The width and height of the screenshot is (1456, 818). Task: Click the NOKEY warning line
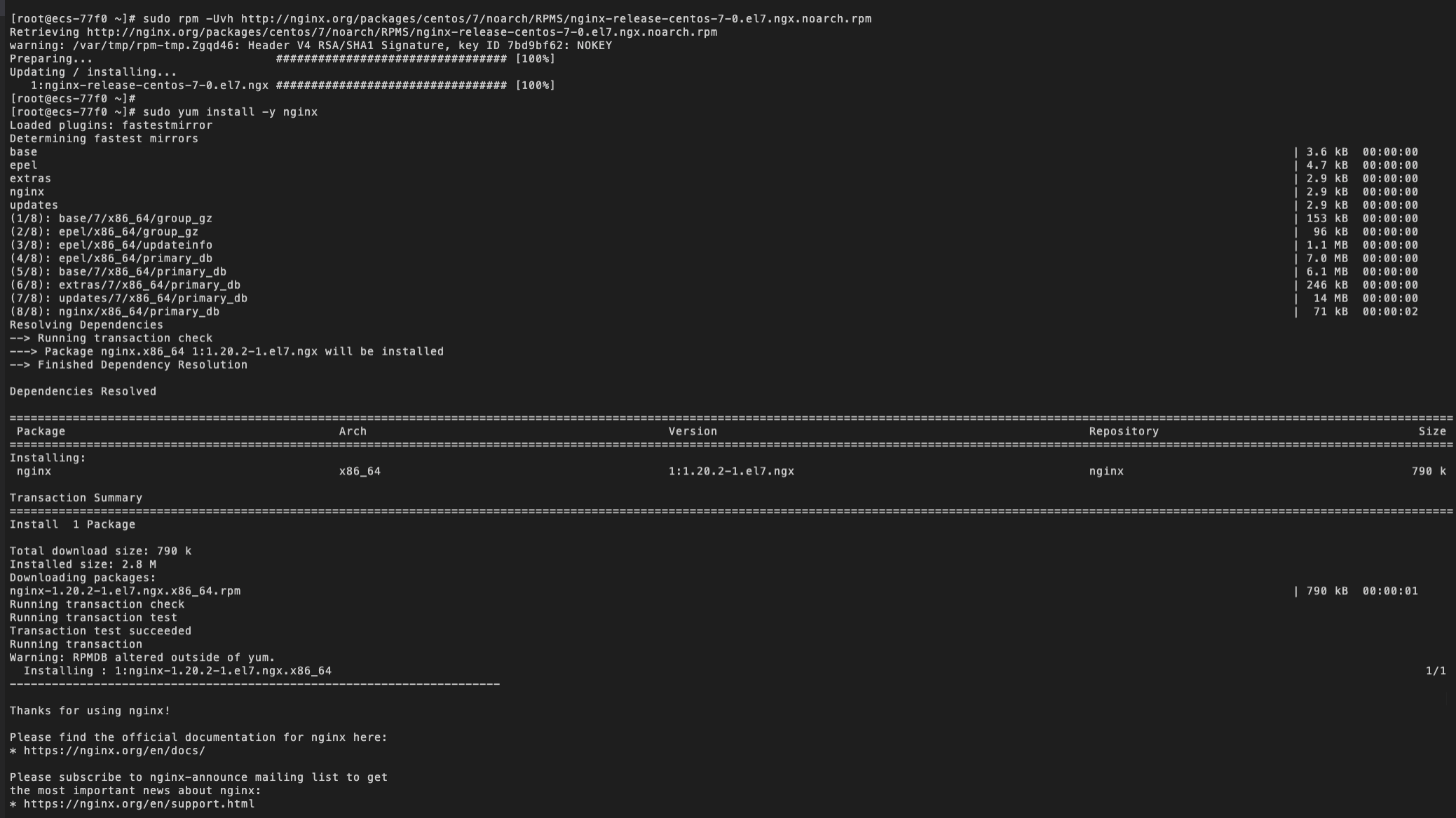point(311,46)
